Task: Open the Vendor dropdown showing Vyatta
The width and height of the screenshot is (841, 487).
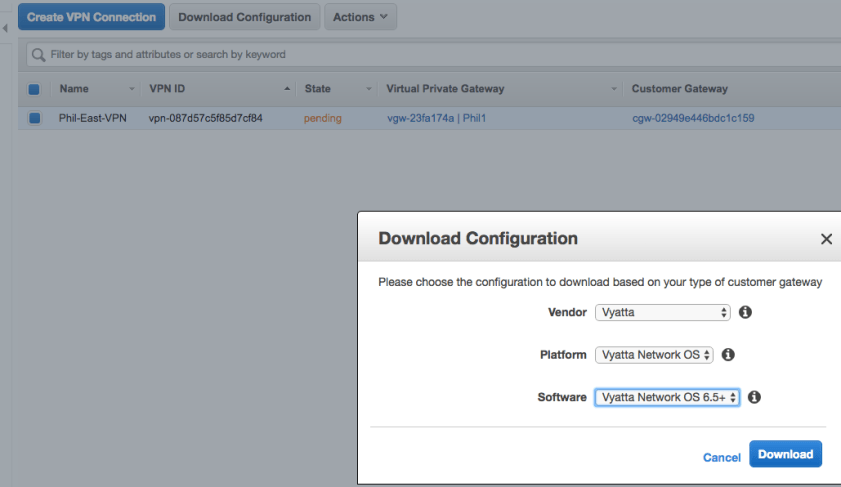Action: pos(663,312)
